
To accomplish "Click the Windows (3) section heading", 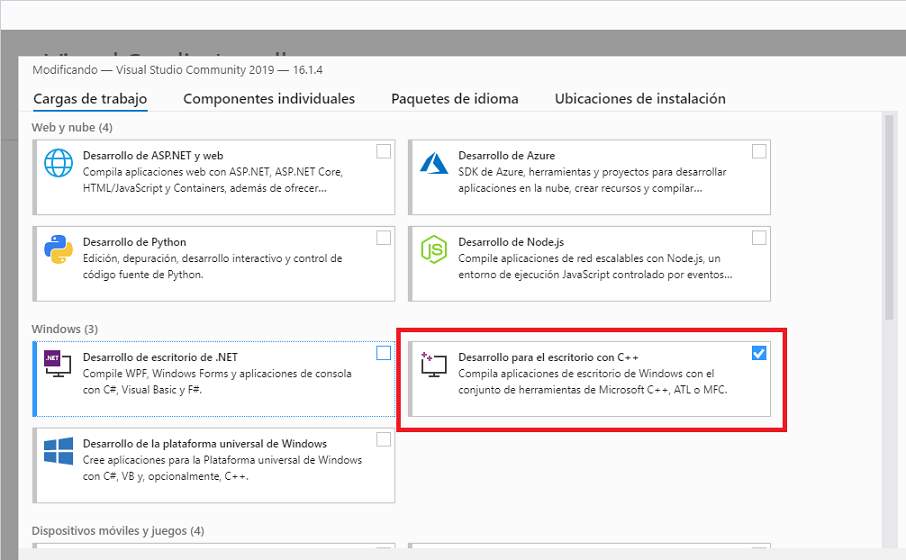I will (x=65, y=329).
